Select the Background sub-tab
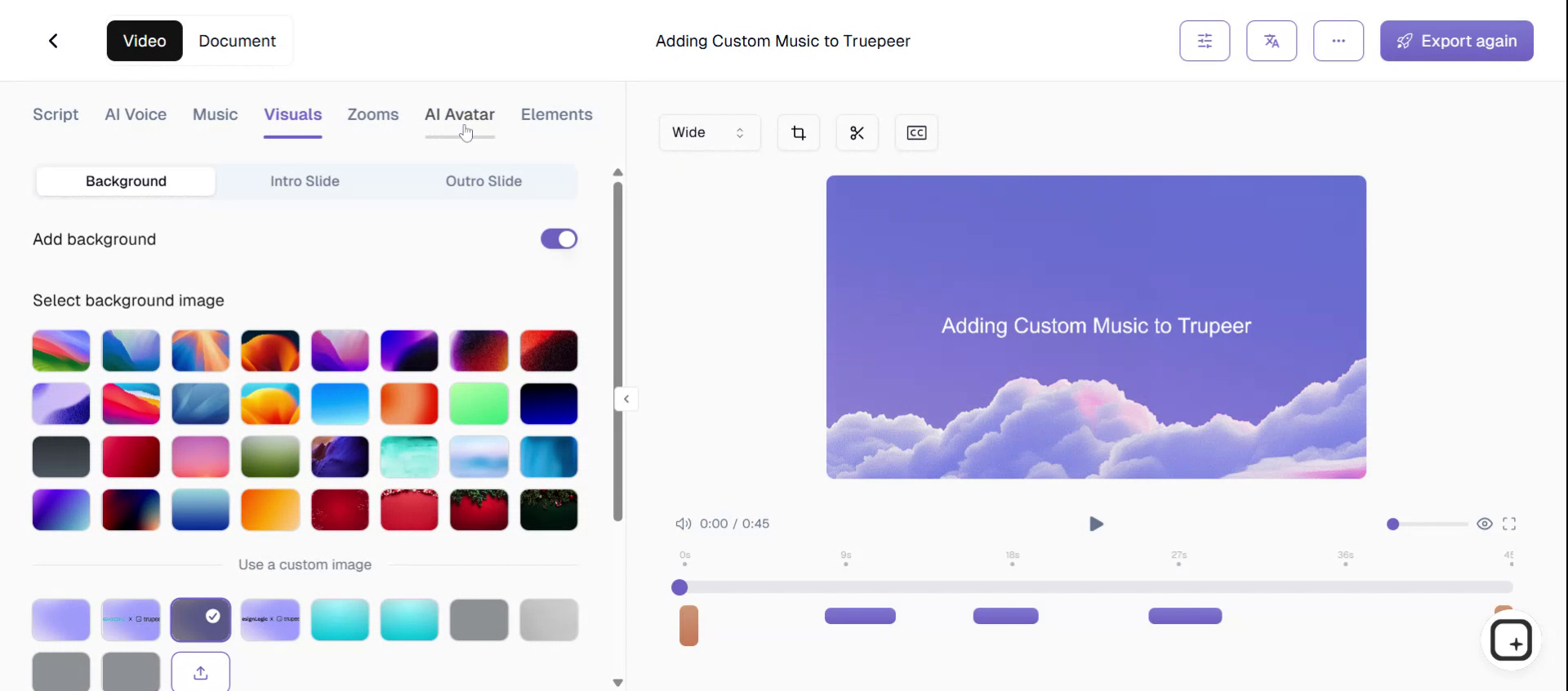Viewport: 1568px width, 691px height. click(x=126, y=181)
